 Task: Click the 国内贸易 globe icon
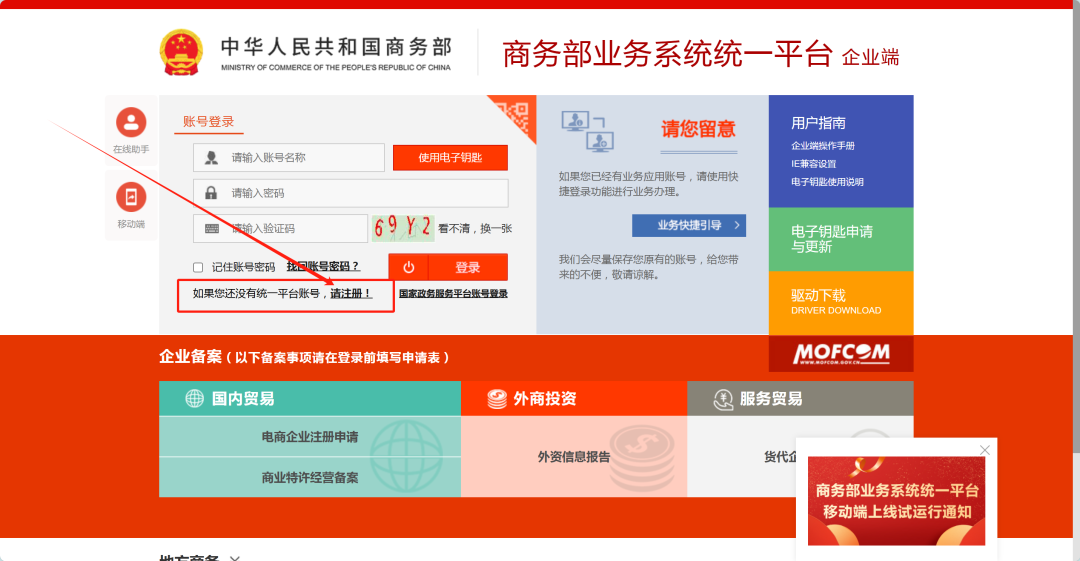[194, 399]
